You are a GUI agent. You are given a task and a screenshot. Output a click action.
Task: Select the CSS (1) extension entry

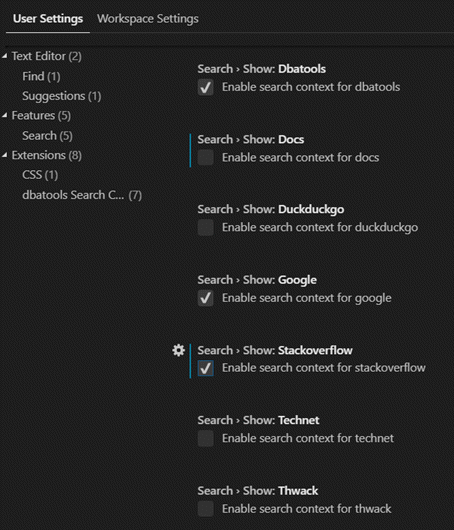tap(40, 175)
